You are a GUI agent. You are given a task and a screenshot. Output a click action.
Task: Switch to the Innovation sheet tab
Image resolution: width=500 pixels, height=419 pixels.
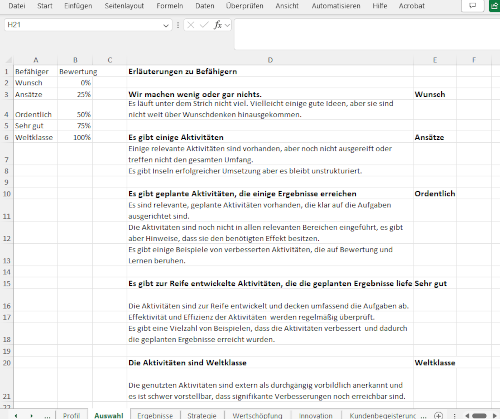[x=316, y=416]
